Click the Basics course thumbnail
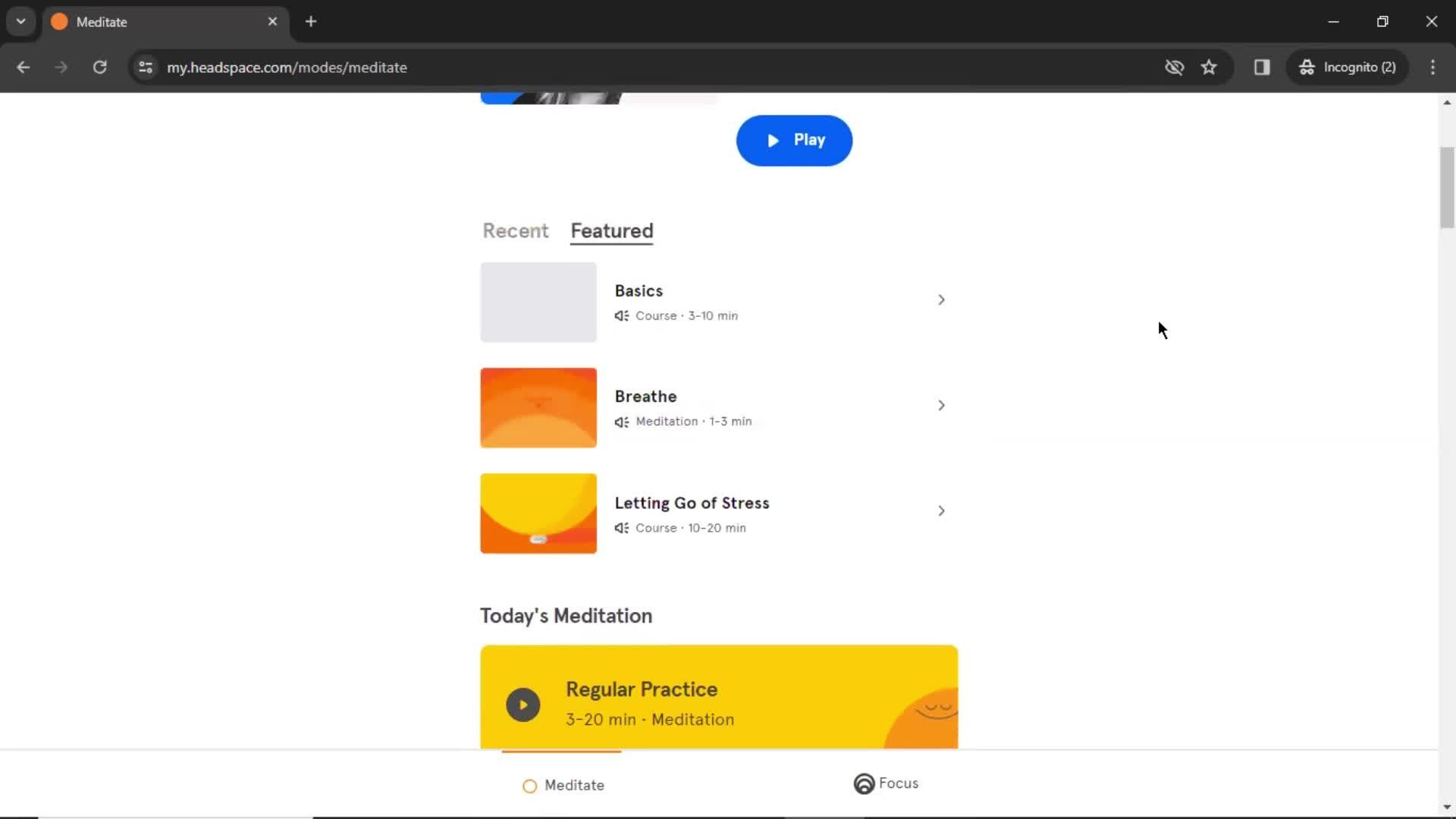The width and height of the screenshot is (1456, 819). 538,301
